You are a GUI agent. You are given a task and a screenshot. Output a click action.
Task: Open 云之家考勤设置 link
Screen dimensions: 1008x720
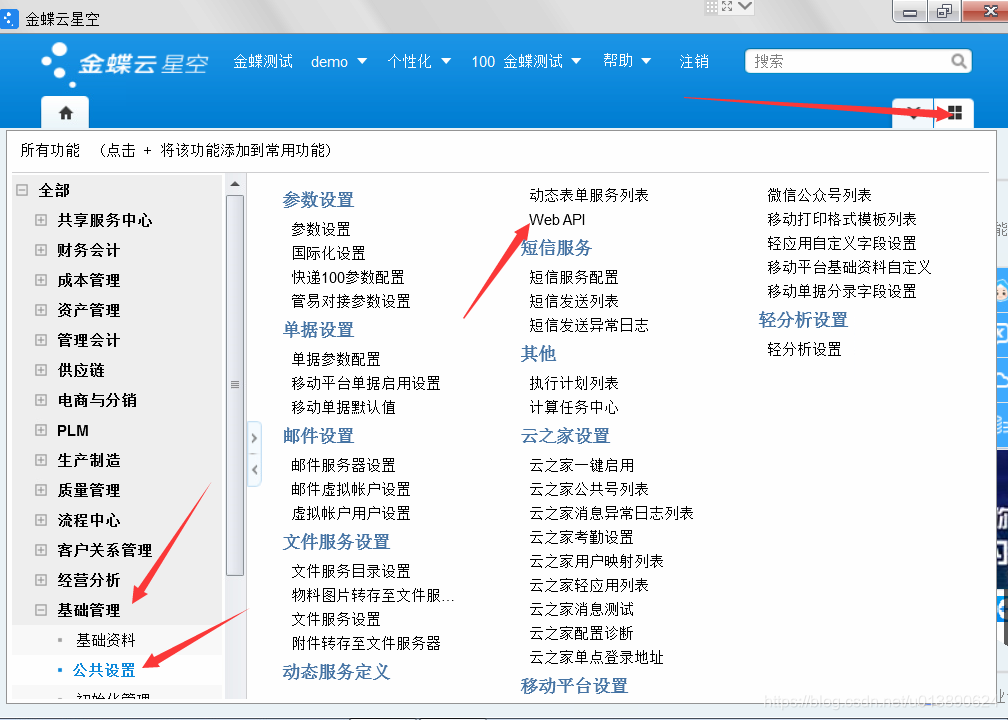click(x=582, y=537)
